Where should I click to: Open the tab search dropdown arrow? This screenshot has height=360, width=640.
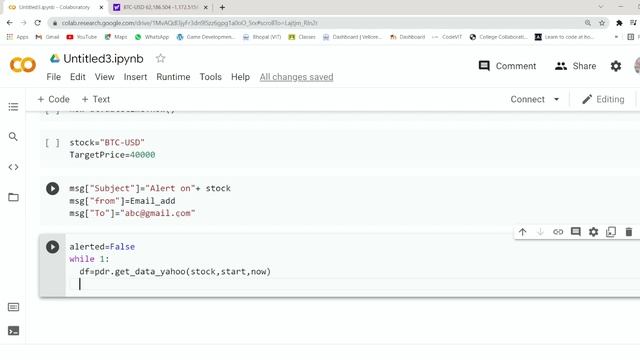(x=600, y=7)
